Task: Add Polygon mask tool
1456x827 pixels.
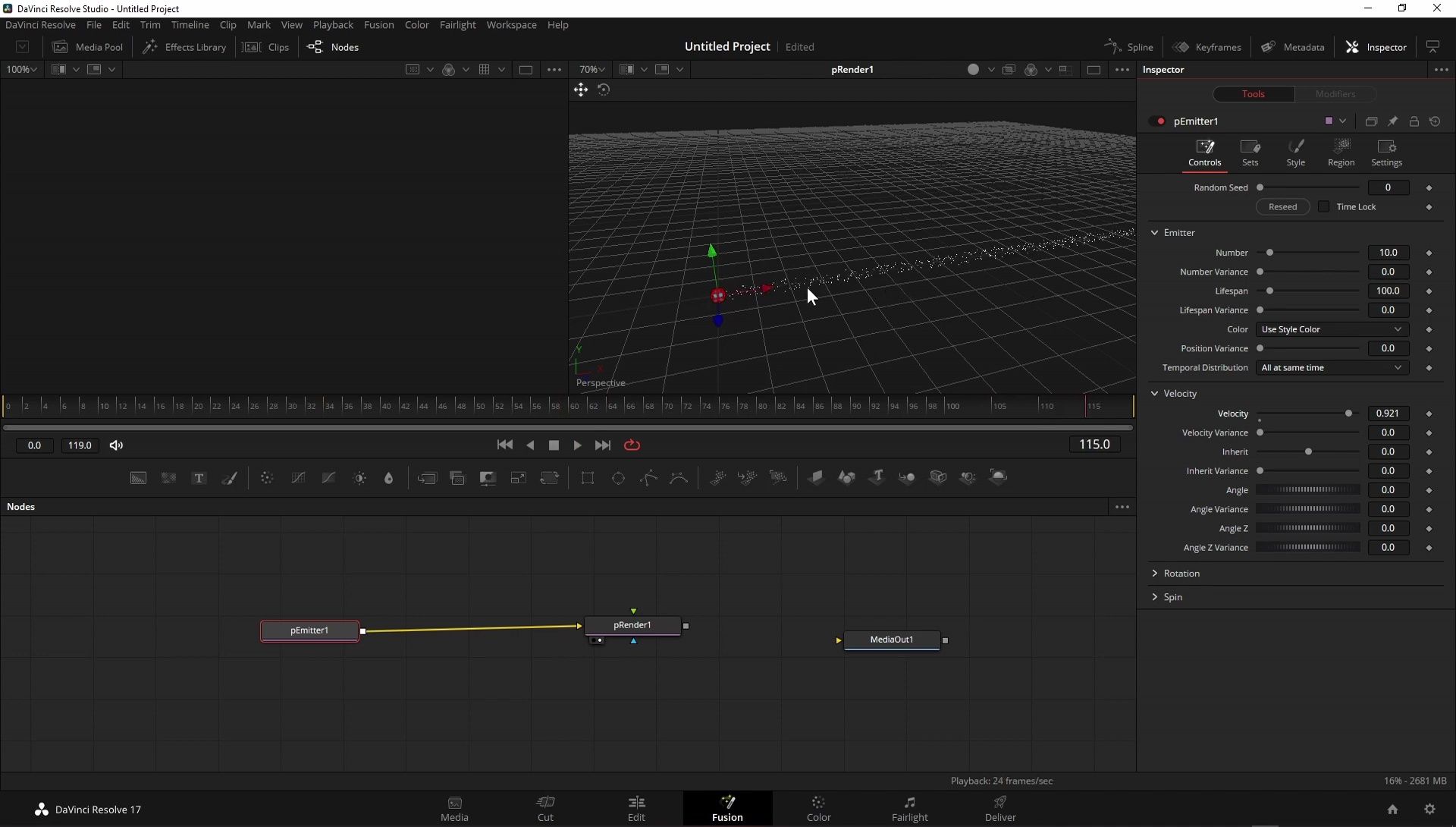Action: [x=648, y=478]
